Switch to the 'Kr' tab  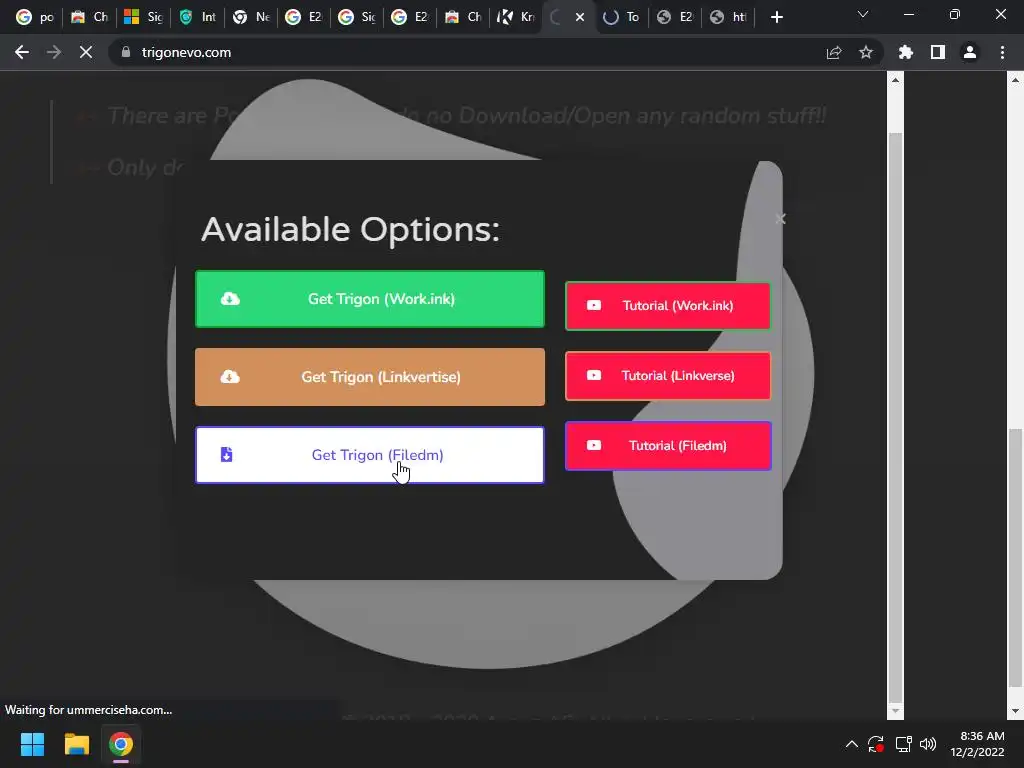[x=516, y=17]
